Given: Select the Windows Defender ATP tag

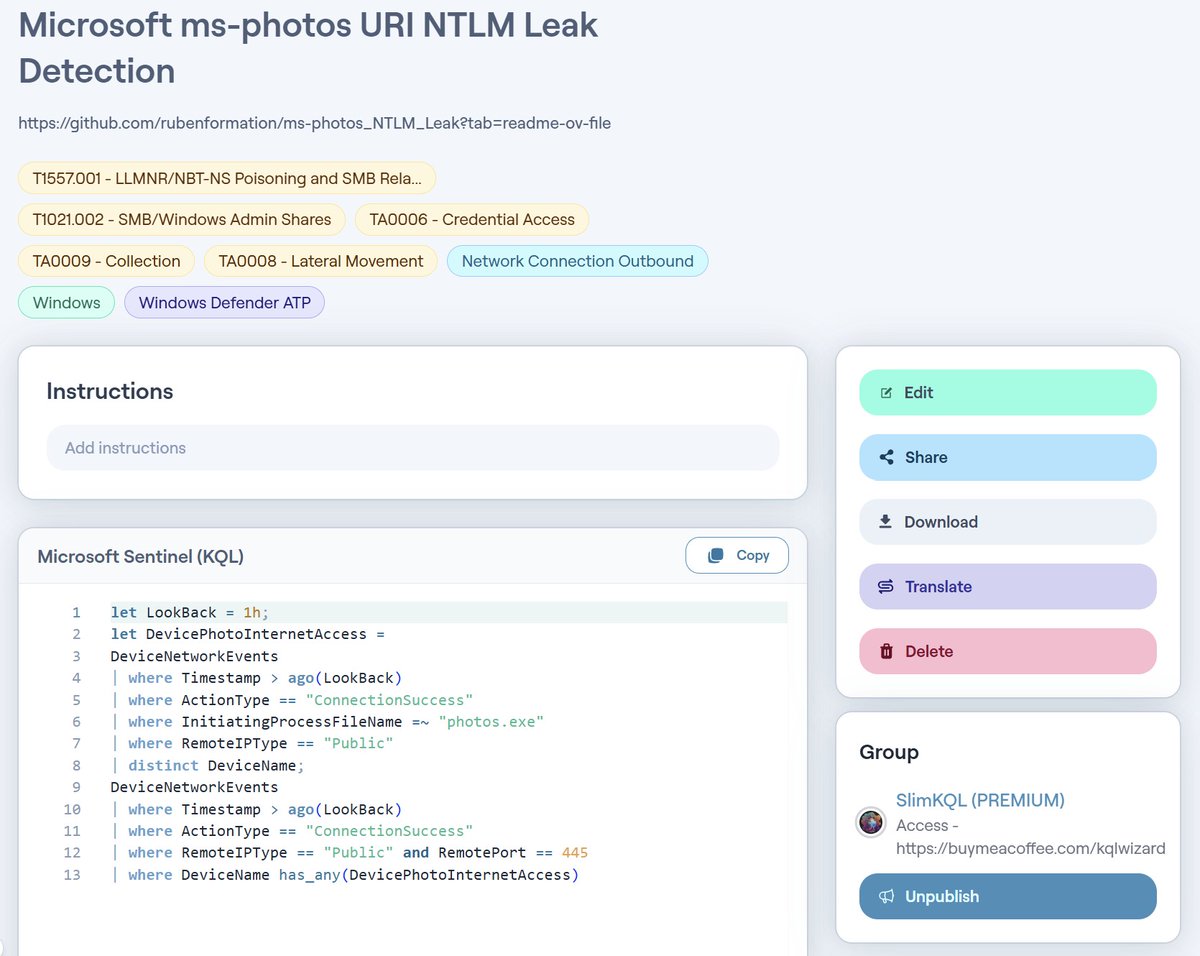Looking at the screenshot, I should click(225, 303).
